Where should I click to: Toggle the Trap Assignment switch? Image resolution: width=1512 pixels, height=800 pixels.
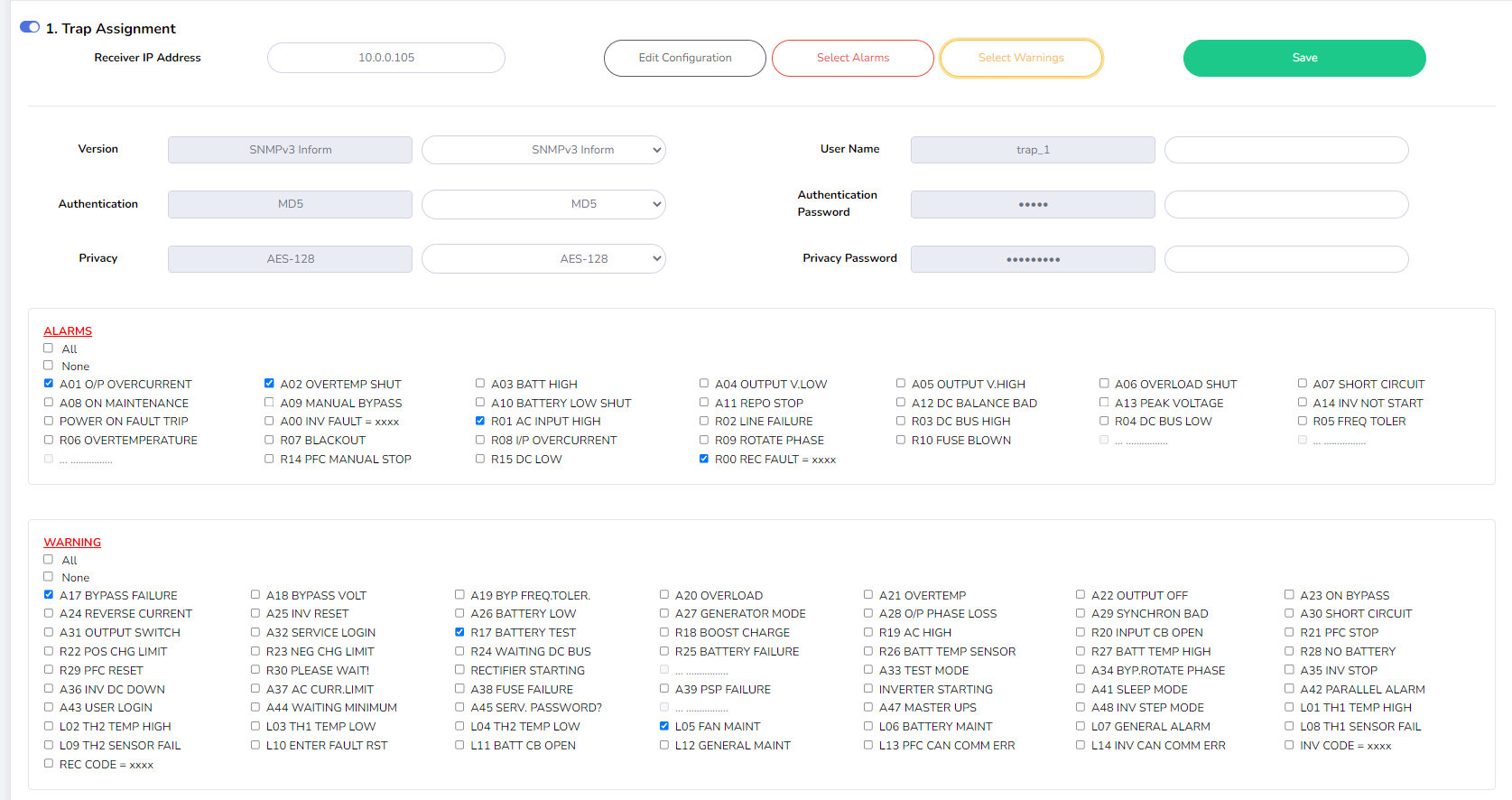(x=30, y=27)
